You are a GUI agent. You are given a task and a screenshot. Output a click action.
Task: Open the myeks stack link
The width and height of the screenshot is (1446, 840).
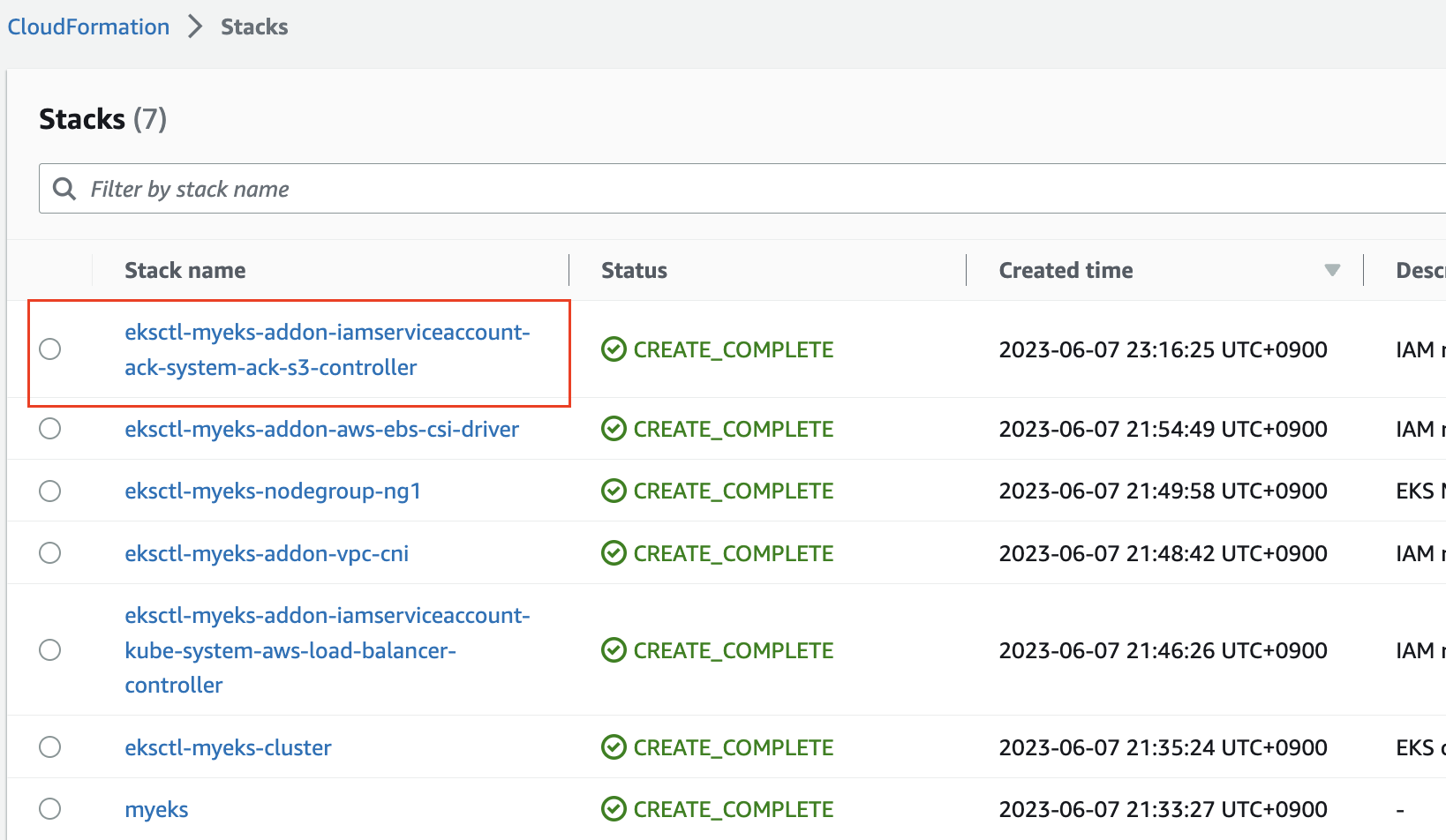coord(156,809)
